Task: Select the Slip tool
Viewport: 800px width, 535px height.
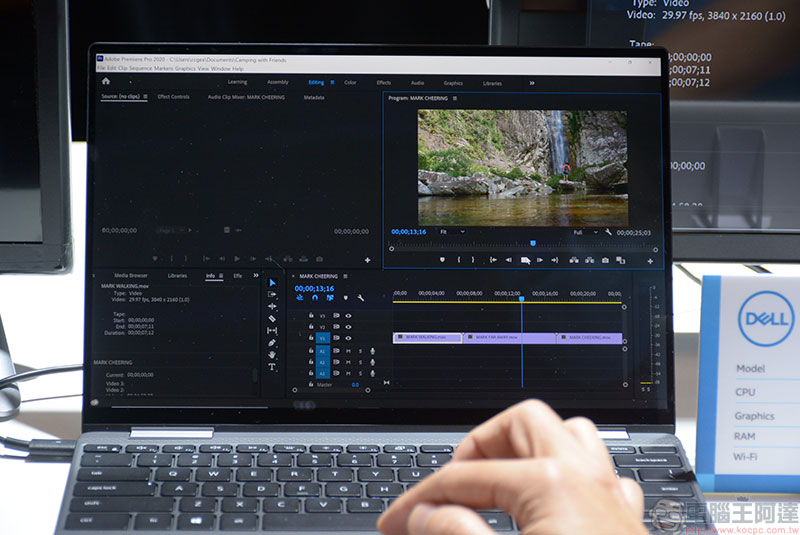Action: 272,331
